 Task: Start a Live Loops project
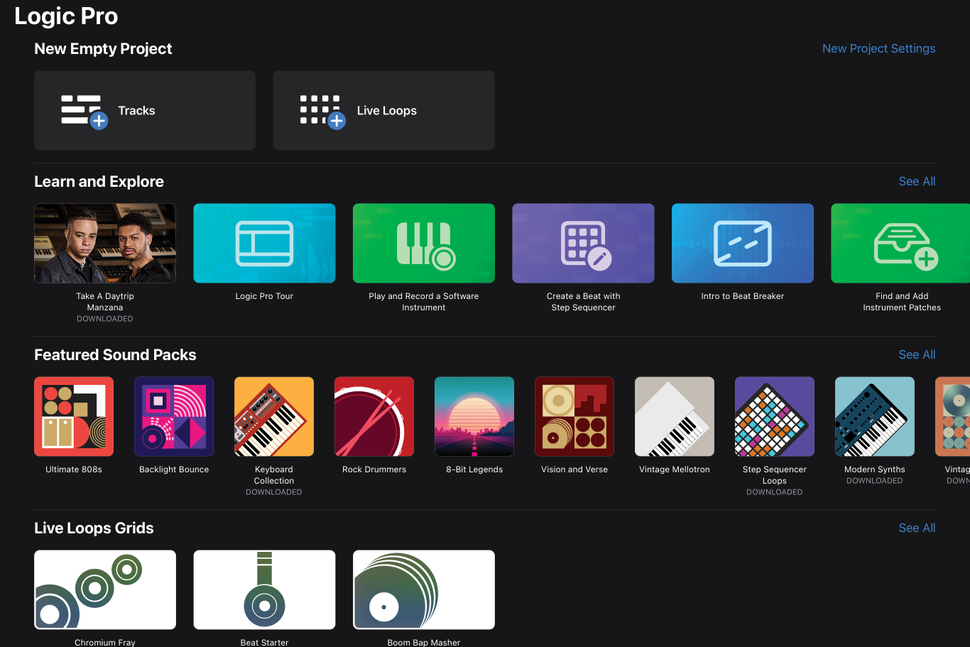(383, 110)
